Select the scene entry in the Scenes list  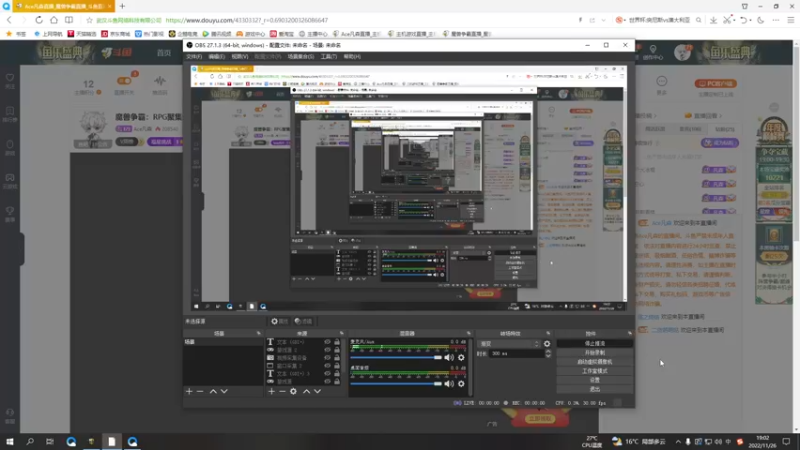click(223, 342)
